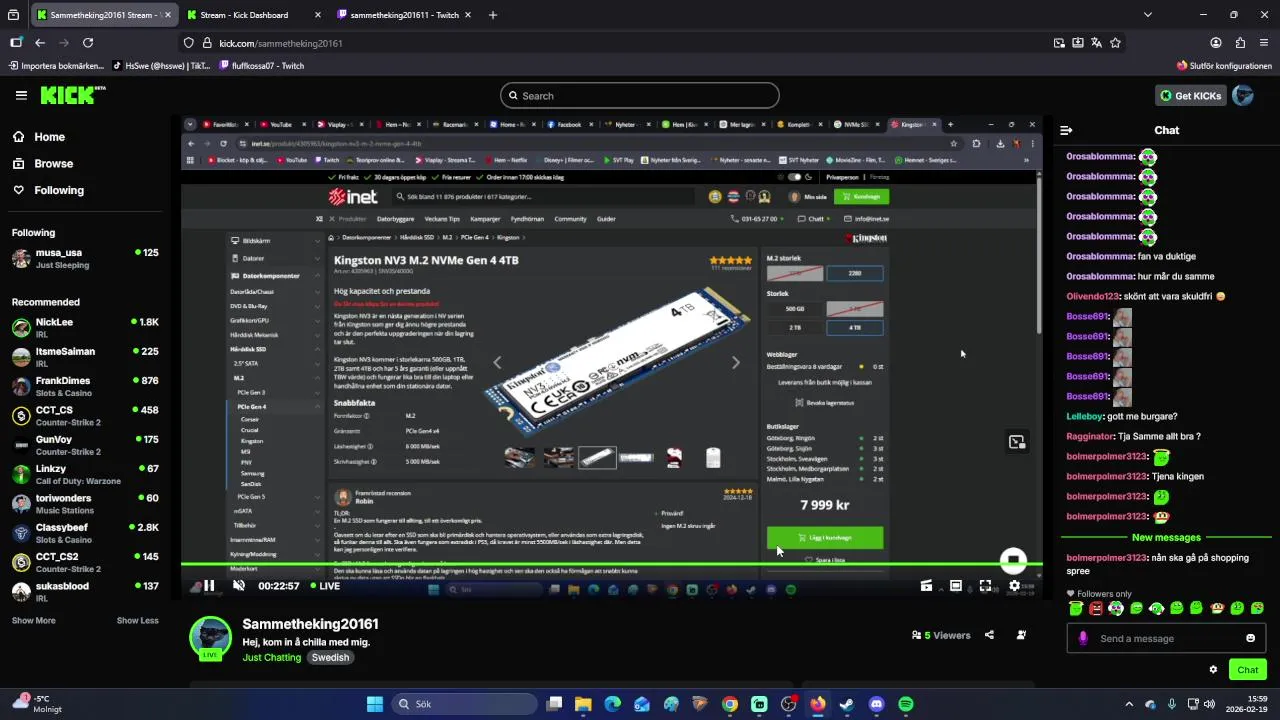Screen dimensions: 1280x720
Task: Open Steam from taskbar
Action: tap(847, 704)
